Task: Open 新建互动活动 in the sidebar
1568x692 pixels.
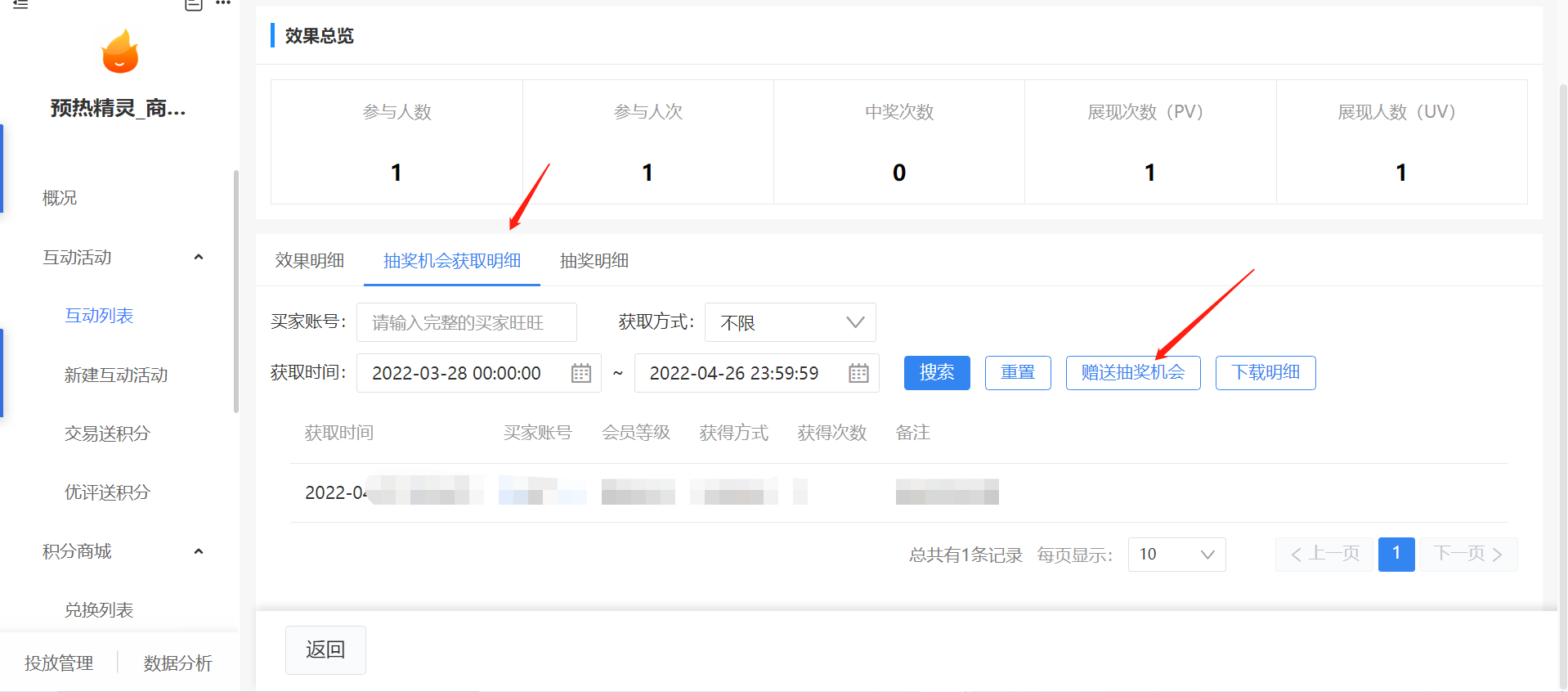Action: pos(116,375)
